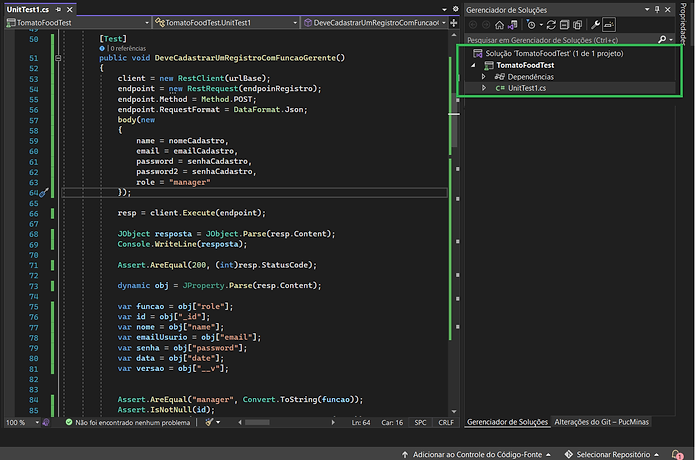The image size is (695, 460).
Task: Open the 100 % zoom dropdown
Action: point(37,422)
